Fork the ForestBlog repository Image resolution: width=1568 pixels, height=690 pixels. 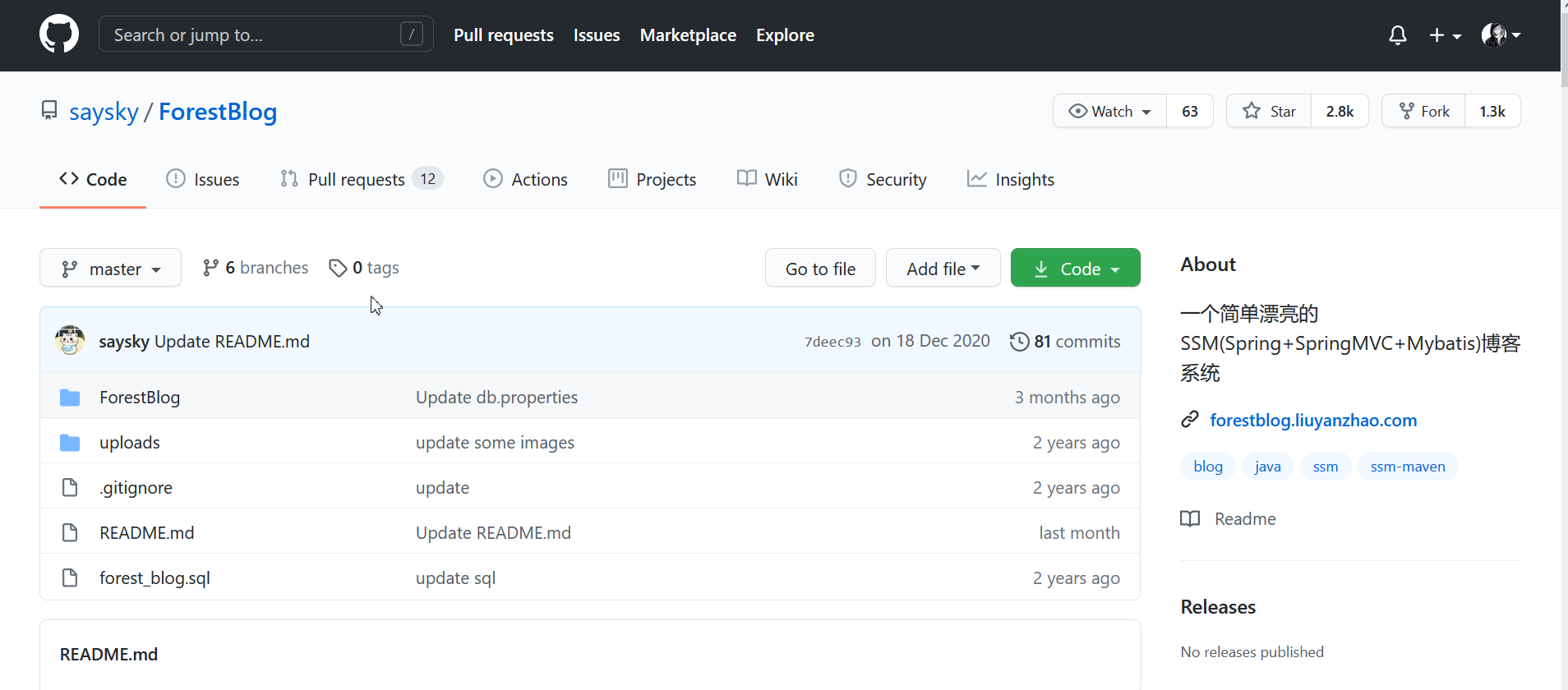coord(1423,111)
